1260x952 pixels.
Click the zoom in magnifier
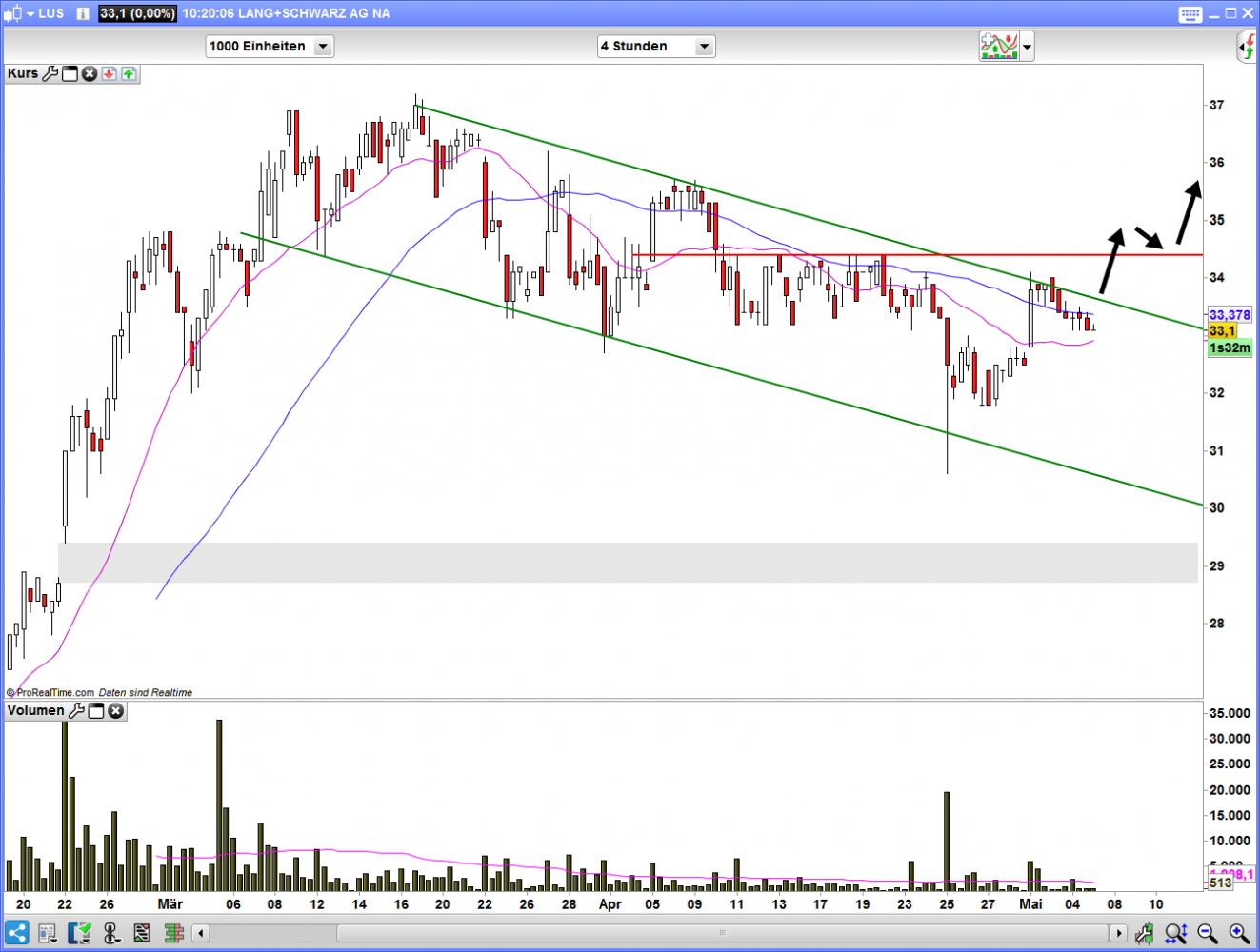point(1239,933)
